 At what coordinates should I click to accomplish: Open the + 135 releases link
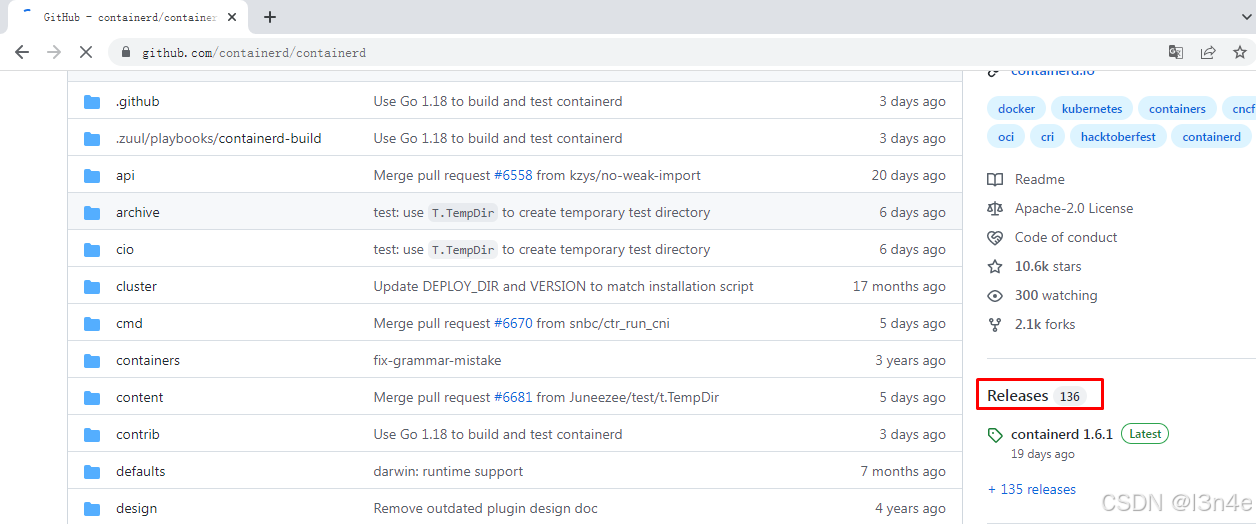1032,489
